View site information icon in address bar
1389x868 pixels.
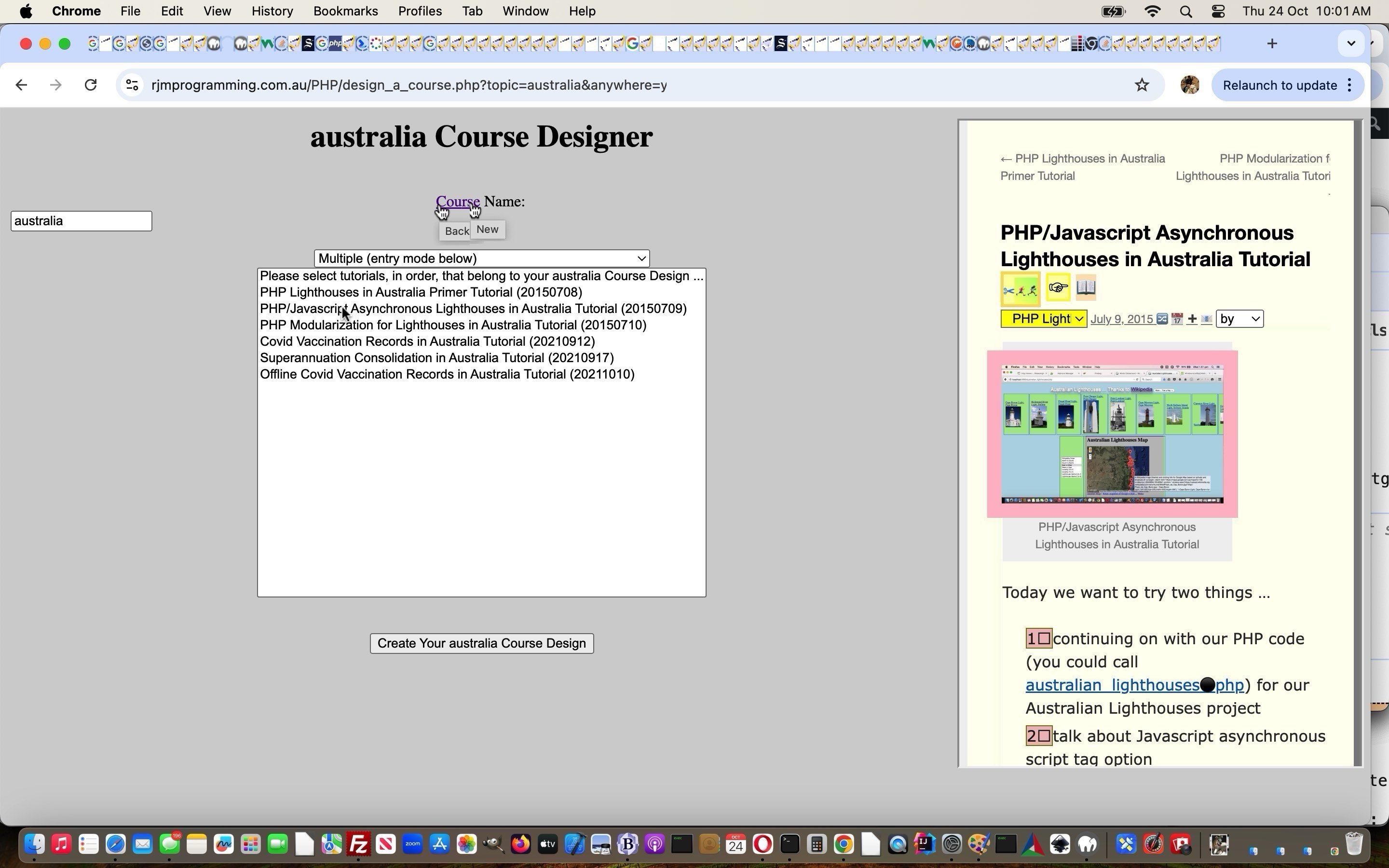click(132, 85)
